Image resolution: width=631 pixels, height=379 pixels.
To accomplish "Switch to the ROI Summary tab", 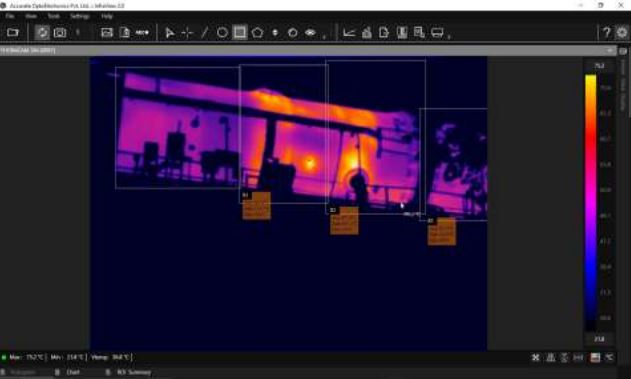I will (x=134, y=372).
